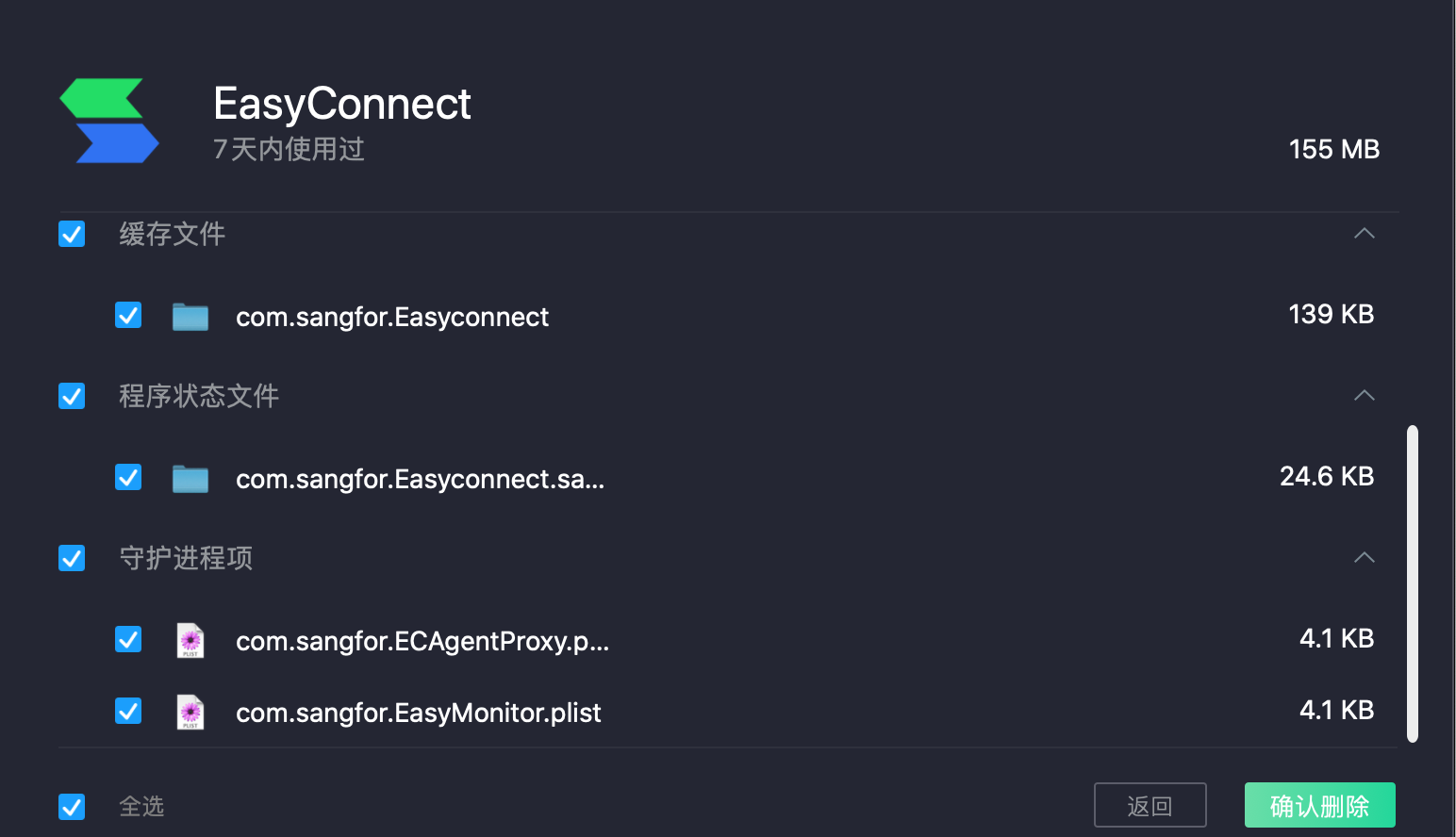This screenshot has height=837, width=1456.
Task: Toggle the 守护进程项 checkbox
Action: pyautogui.click(x=71, y=558)
